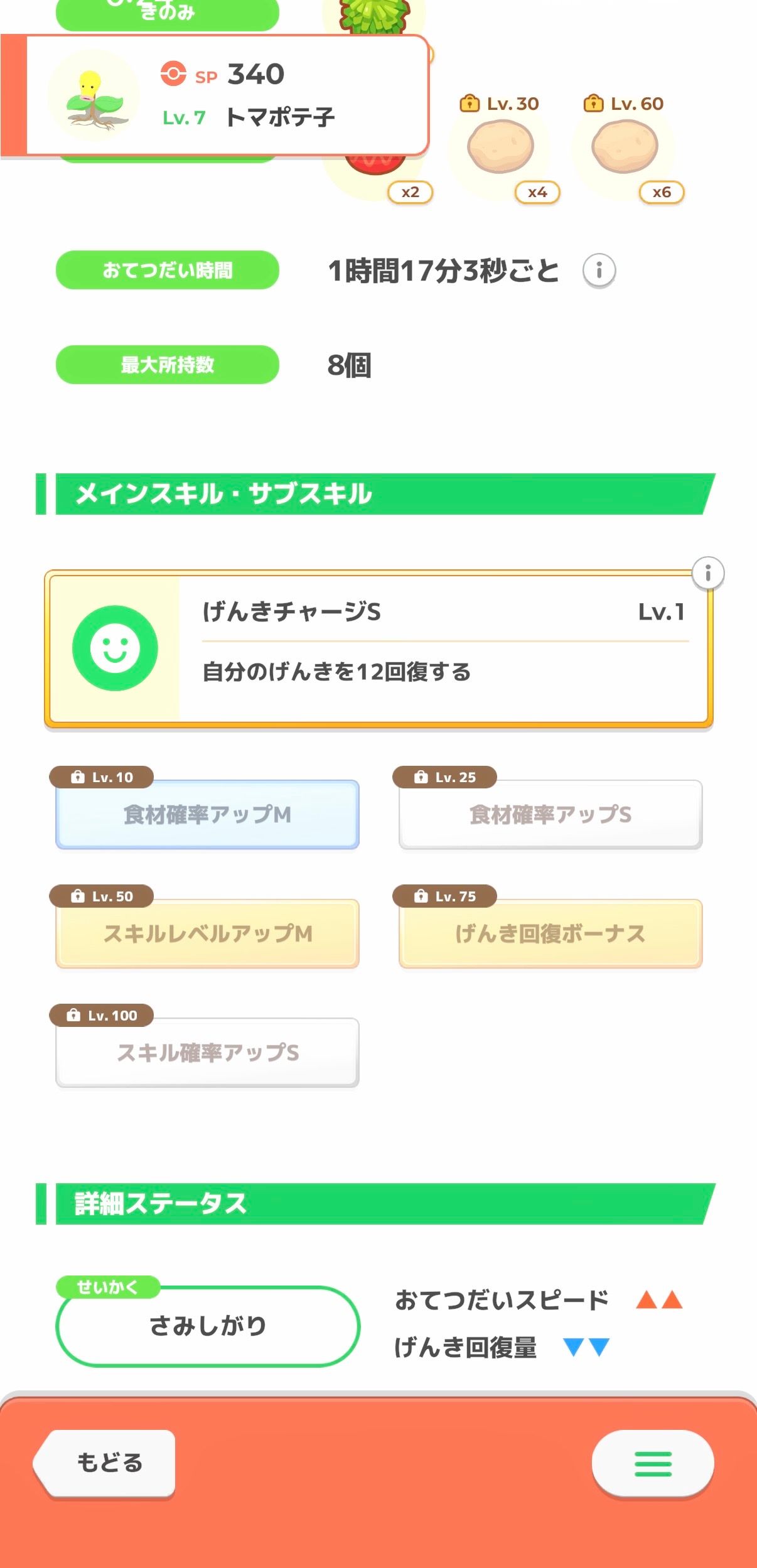Viewport: 757px width, 1568px height.
Task: Tap the げんき回復ボーナス sub skill
Action: [550, 933]
